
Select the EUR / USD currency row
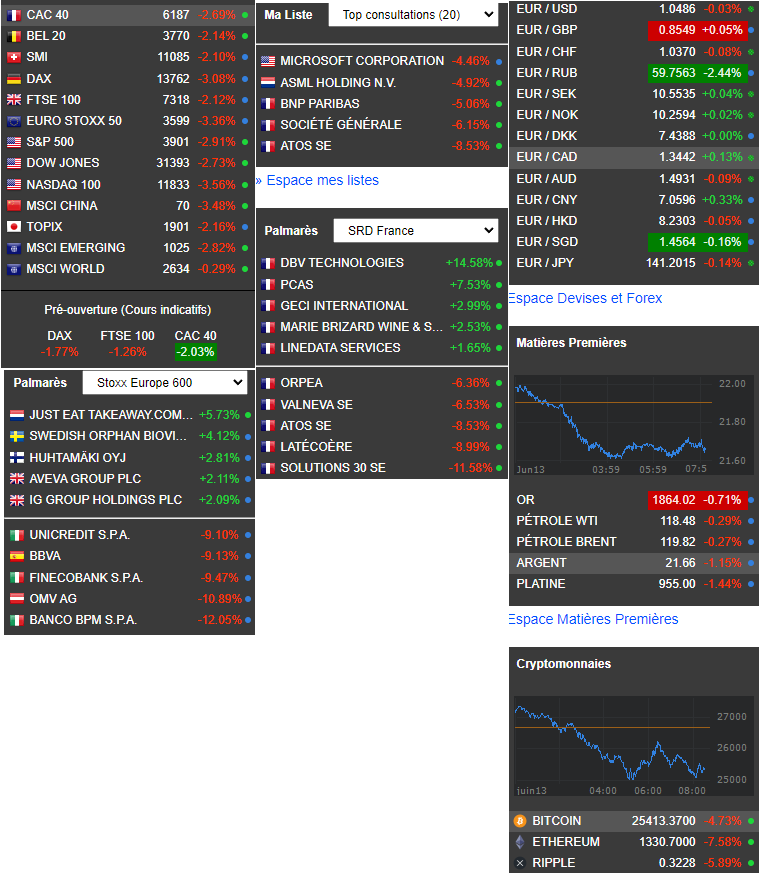coord(634,9)
